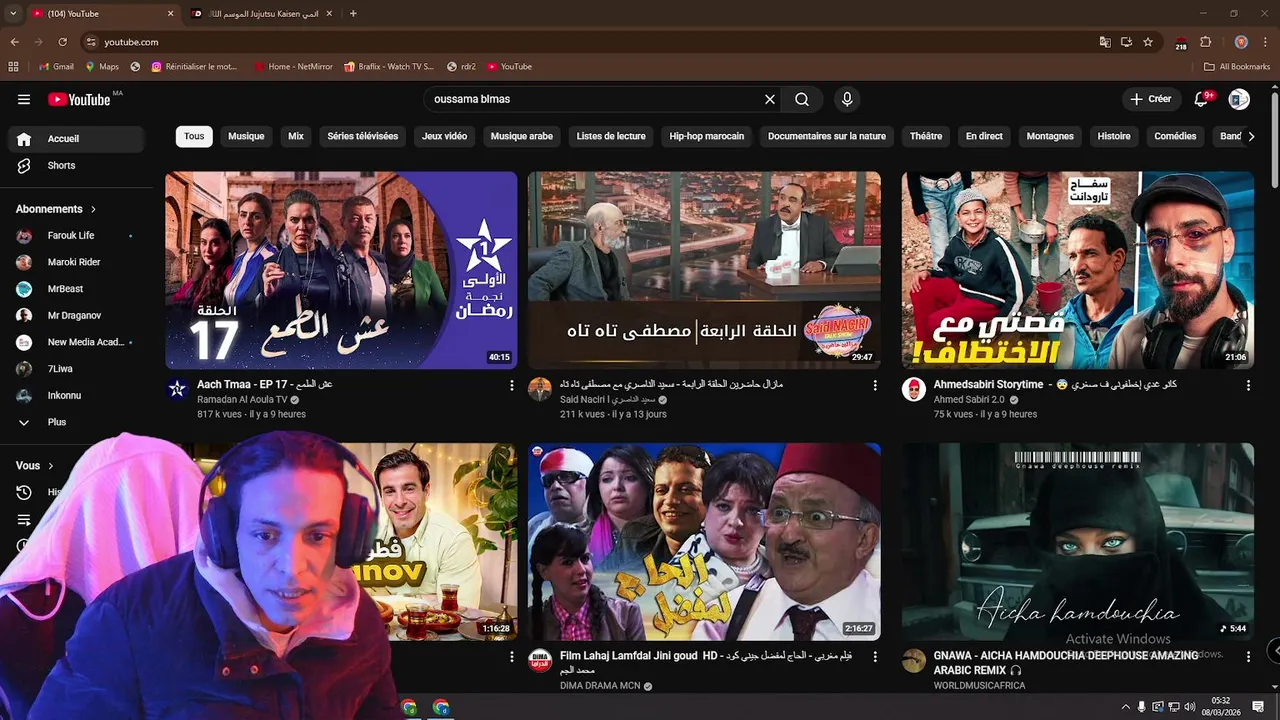
Task: Select the Mix category chip
Action: [x=296, y=137]
